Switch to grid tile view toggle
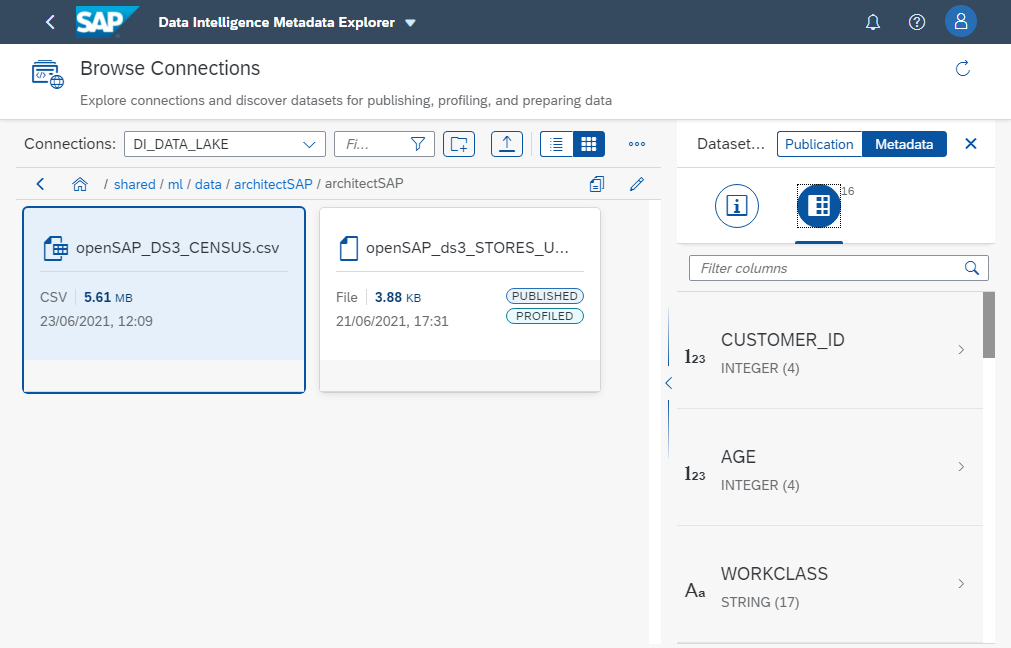This screenshot has height=648, width=1011. tap(589, 144)
